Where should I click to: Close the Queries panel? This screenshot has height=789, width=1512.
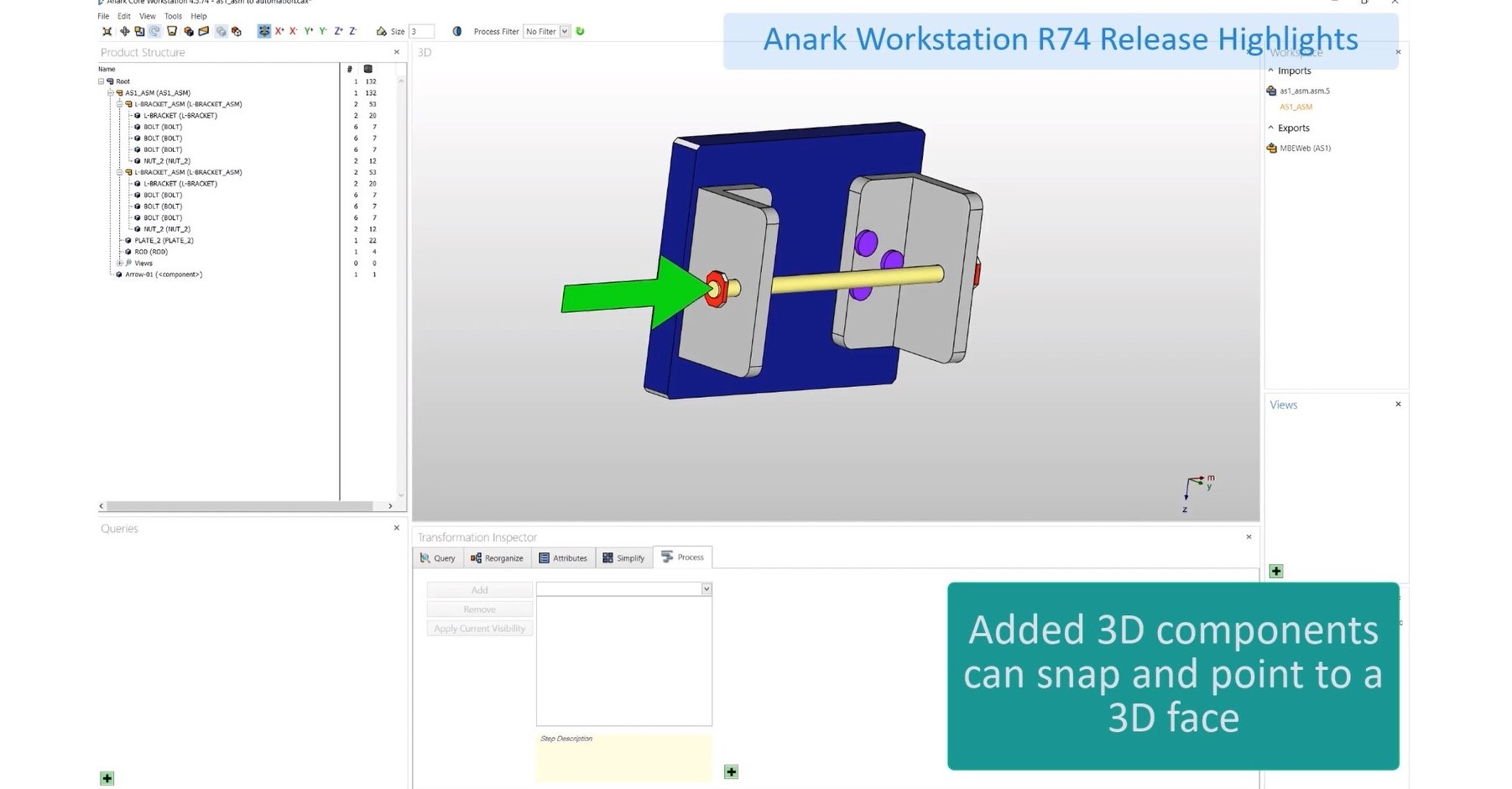pyautogui.click(x=397, y=528)
